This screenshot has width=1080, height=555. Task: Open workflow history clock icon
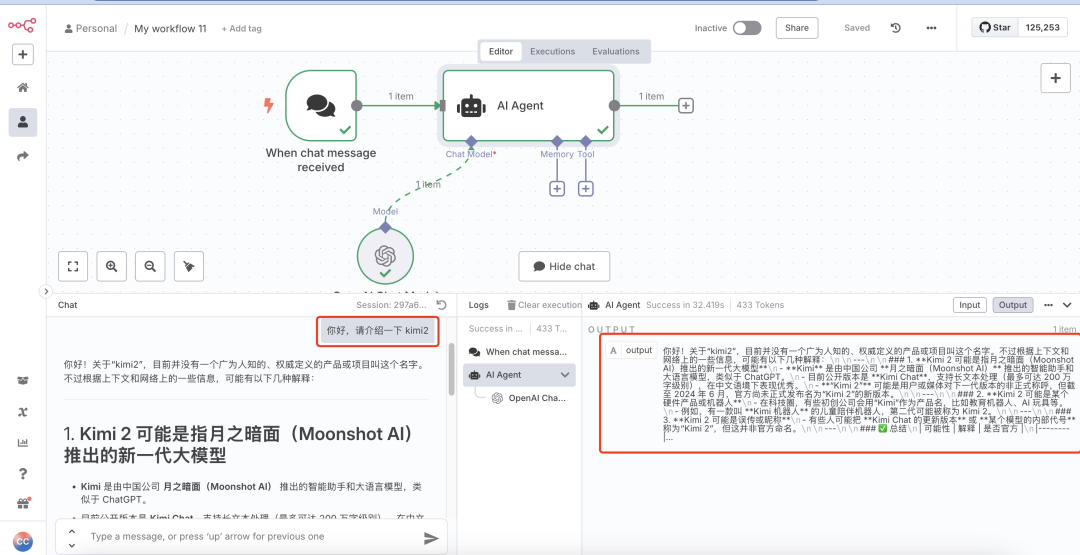click(x=895, y=28)
